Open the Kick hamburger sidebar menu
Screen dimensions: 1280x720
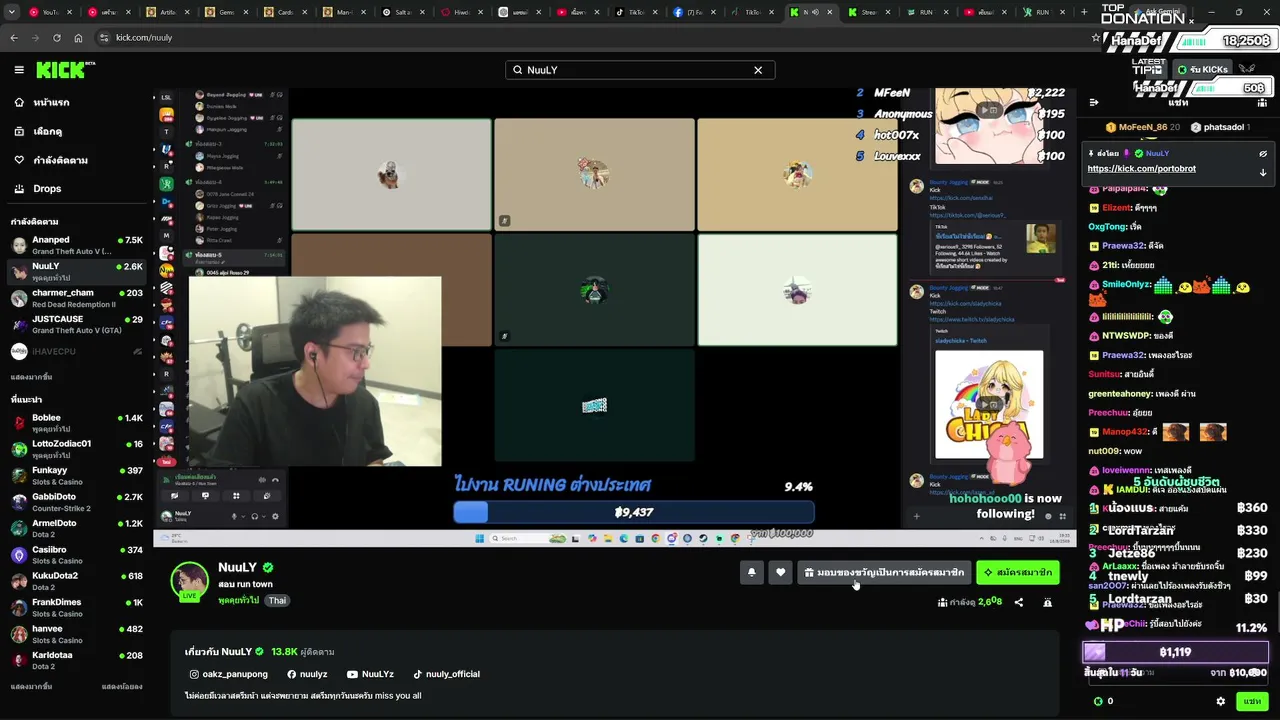[x=19, y=70]
